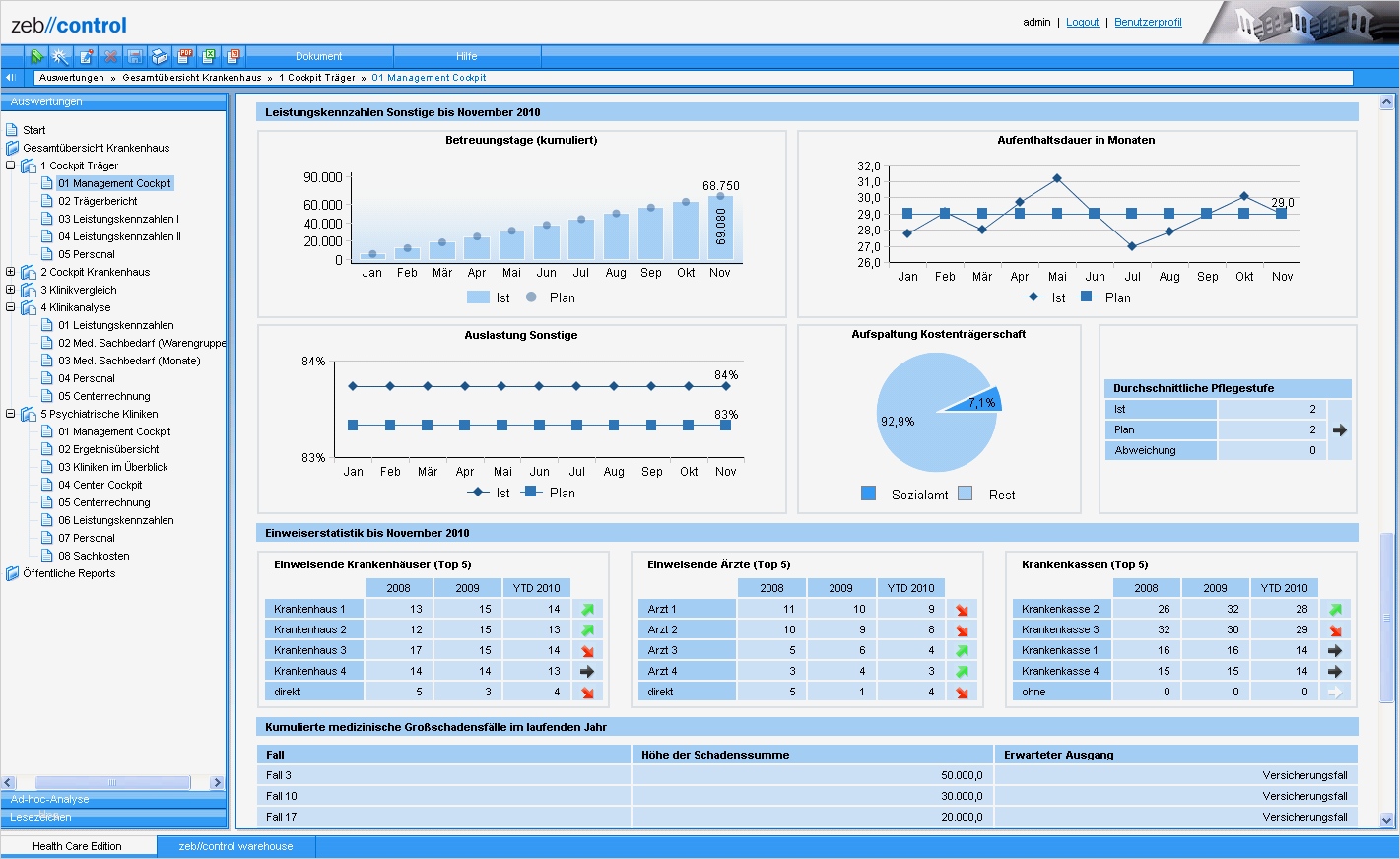The image size is (1400, 859).
Task: Export the report as PDF
Action: tap(184, 56)
